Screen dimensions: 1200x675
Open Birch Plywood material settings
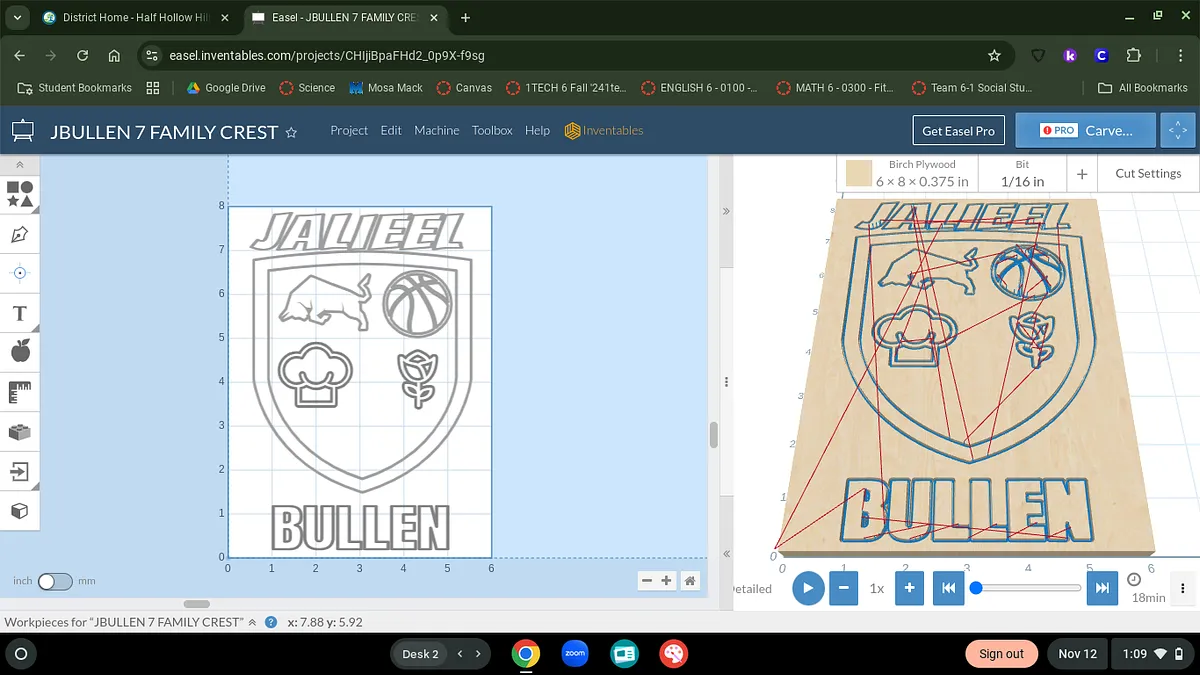point(908,174)
